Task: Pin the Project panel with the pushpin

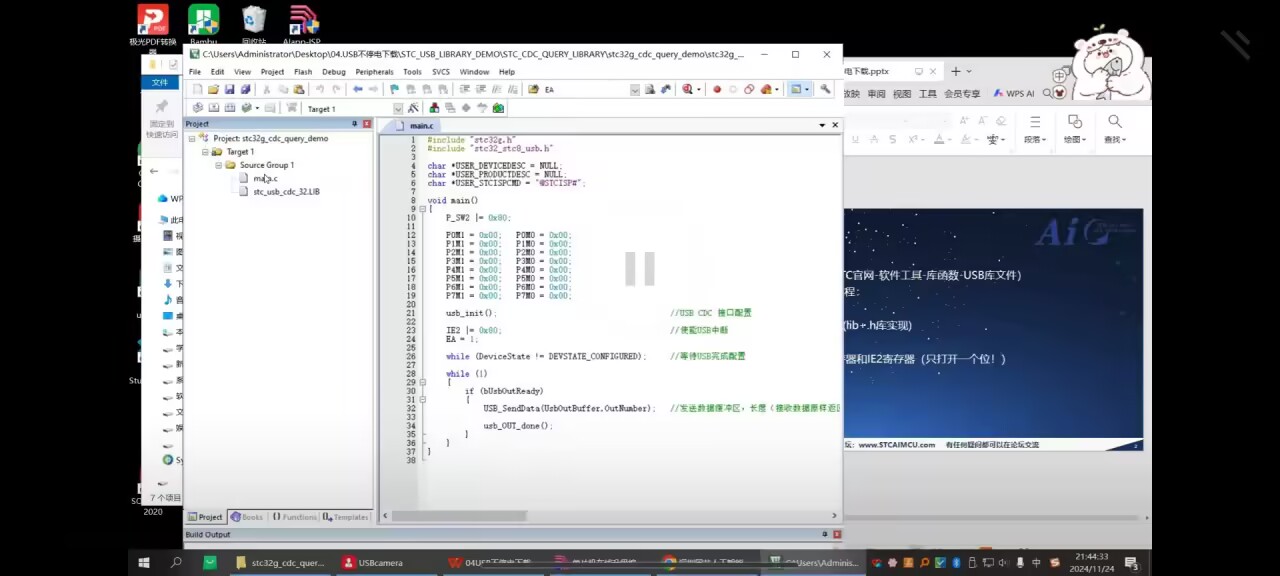Action: click(x=354, y=124)
